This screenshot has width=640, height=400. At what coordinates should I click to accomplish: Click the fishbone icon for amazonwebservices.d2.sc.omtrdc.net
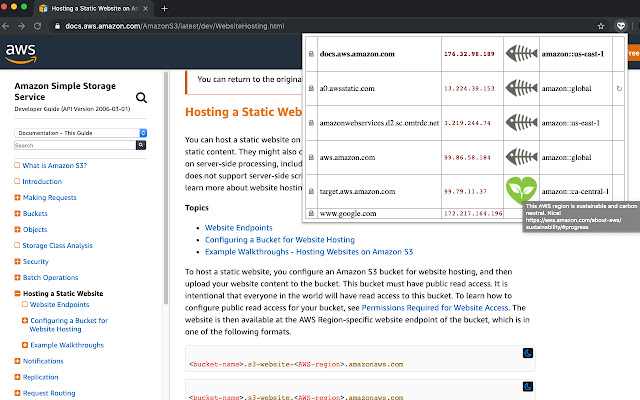click(x=521, y=122)
